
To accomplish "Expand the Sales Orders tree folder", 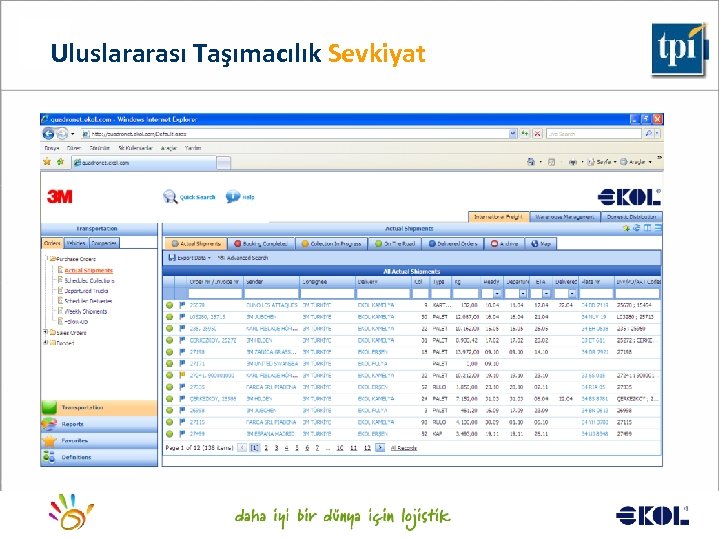I will 45,332.
